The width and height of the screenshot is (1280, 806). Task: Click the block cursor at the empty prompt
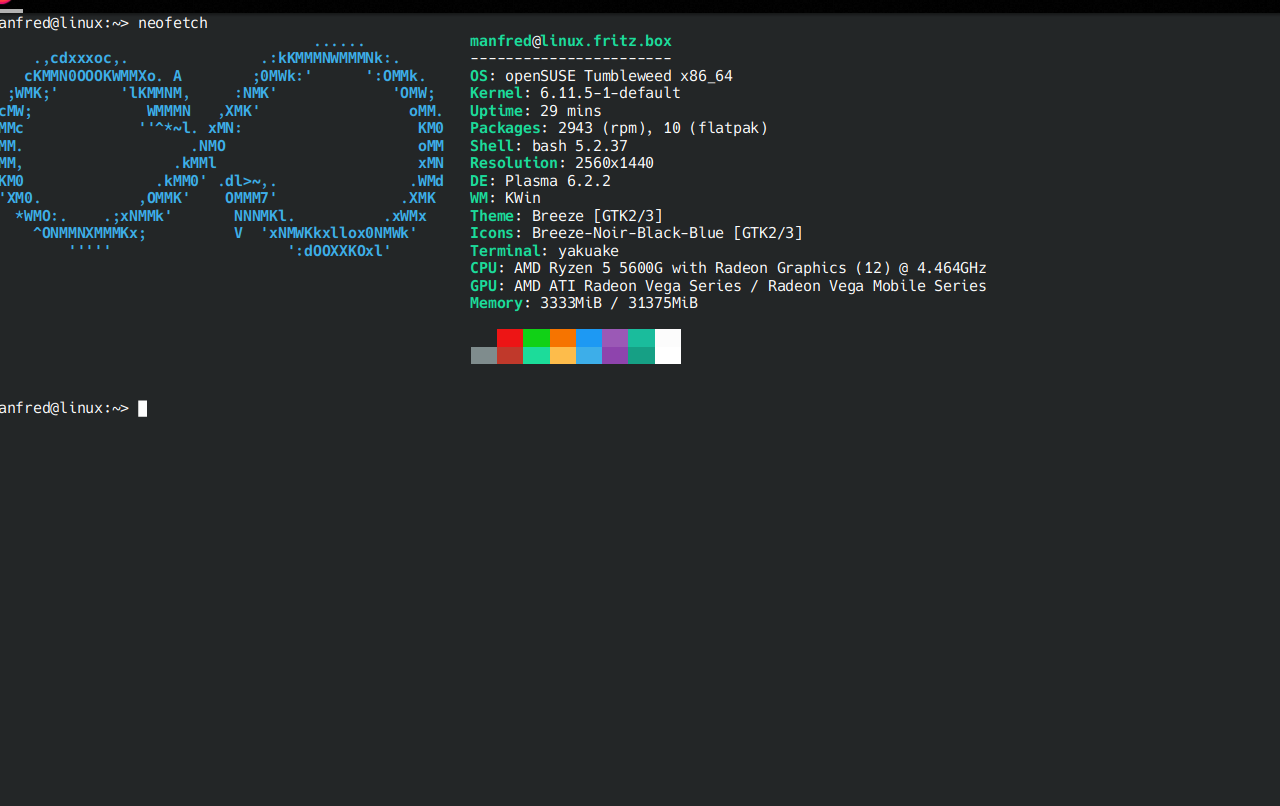(x=143, y=408)
